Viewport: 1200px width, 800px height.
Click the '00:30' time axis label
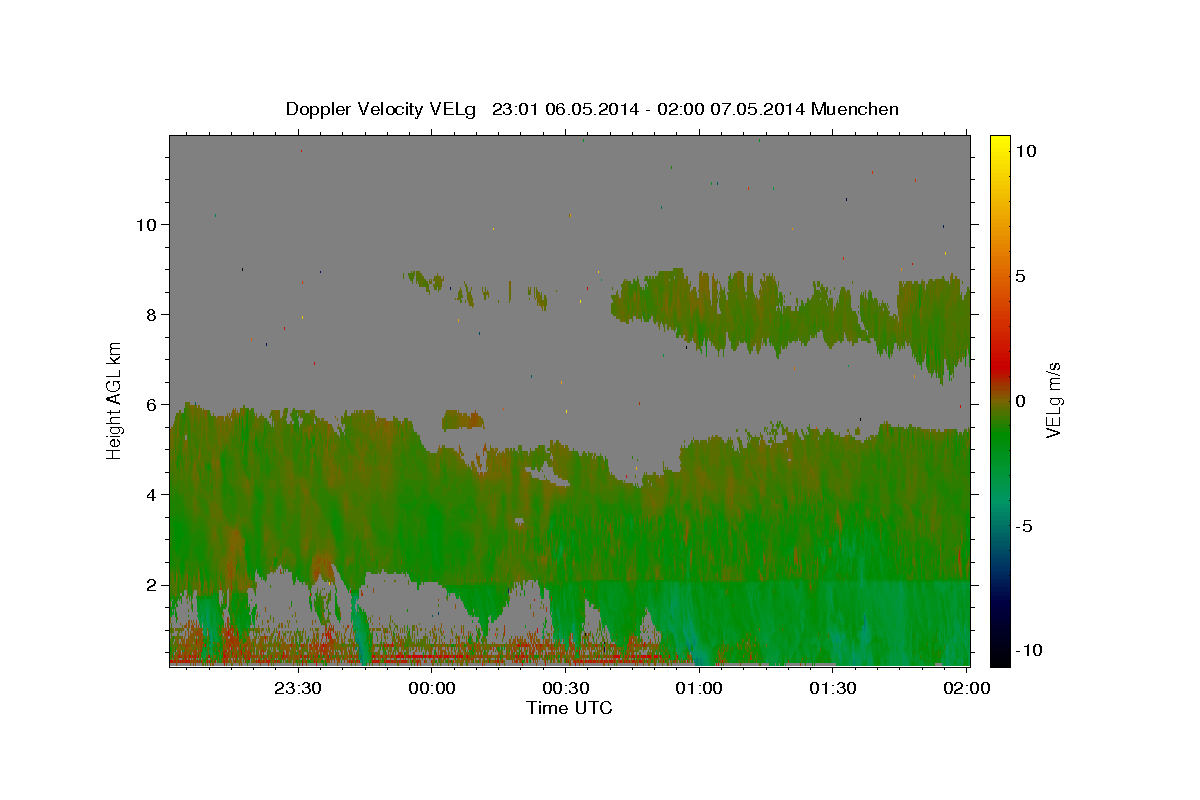[566, 688]
